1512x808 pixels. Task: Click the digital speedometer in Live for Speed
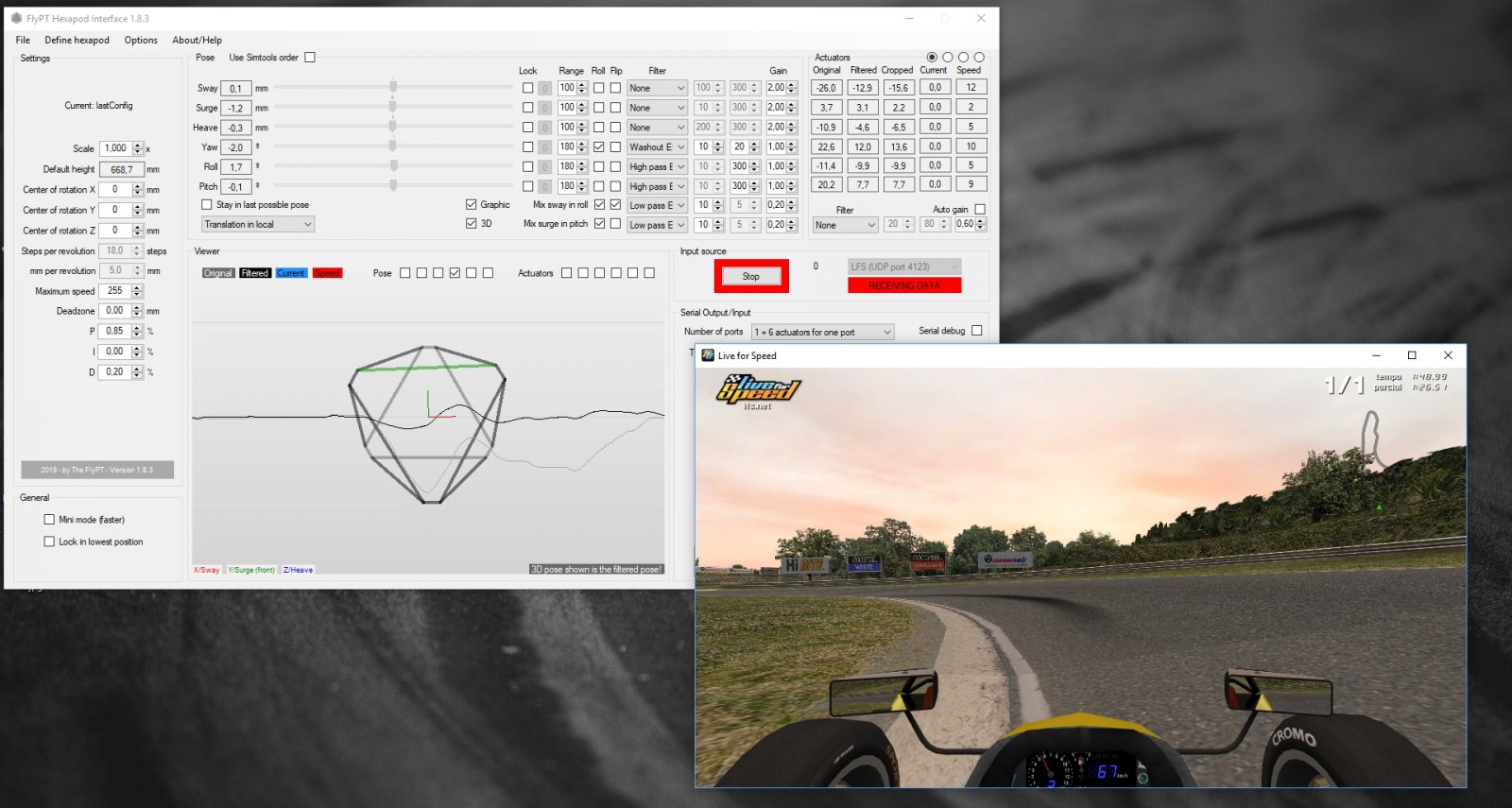pos(1108,772)
